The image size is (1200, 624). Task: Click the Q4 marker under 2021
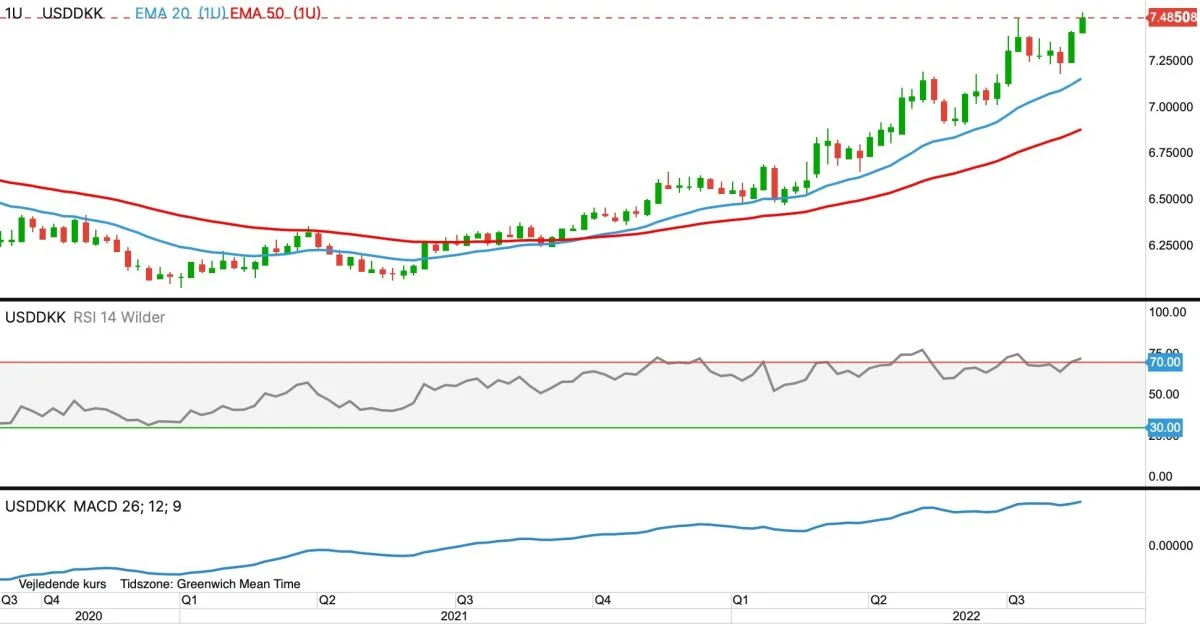click(602, 600)
